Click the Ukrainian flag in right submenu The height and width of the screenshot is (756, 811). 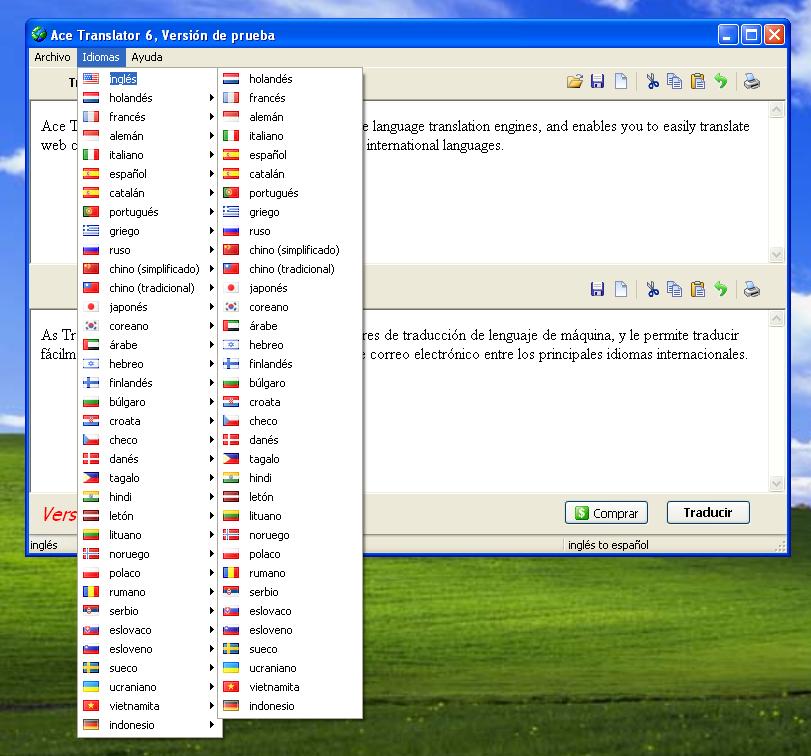tap(231, 668)
